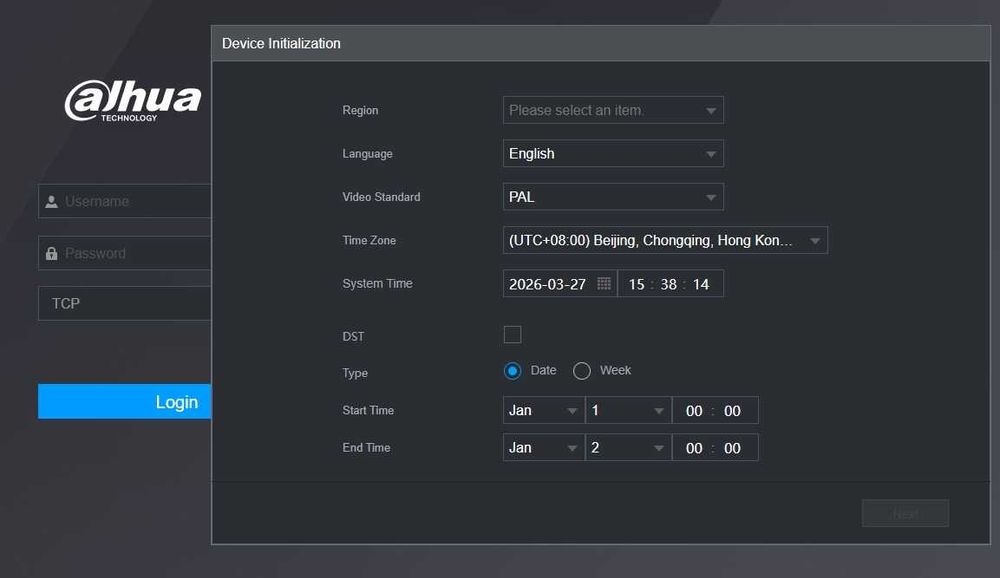Click the System Time hour value 15
Image resolution: width=1000 pixels, height=578 pixels.
click(x=636, y=284)
